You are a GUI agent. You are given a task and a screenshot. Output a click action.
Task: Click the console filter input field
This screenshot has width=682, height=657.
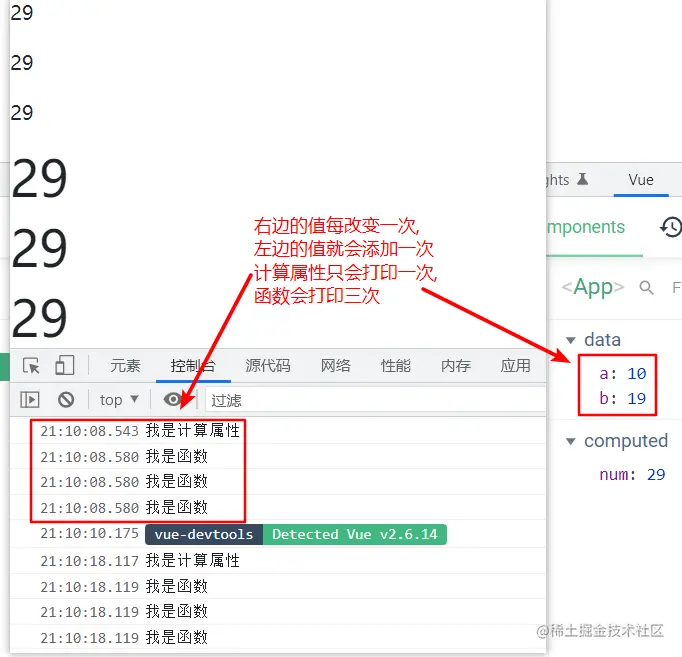(376, 400)
